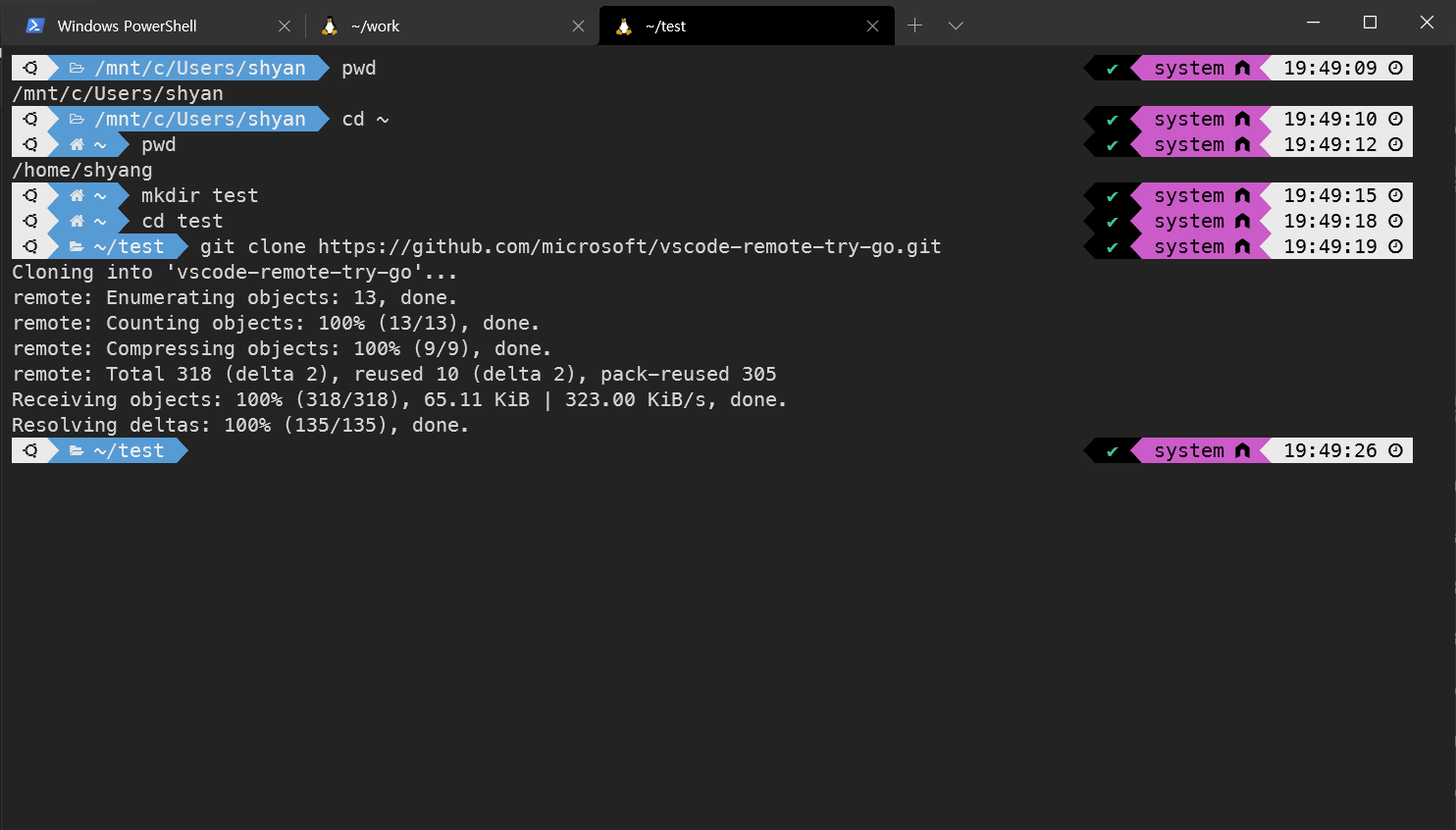The width and height of the screenshot is (1456, 830).
Task: Close the ~/work tab
Action: click(578, 26)
